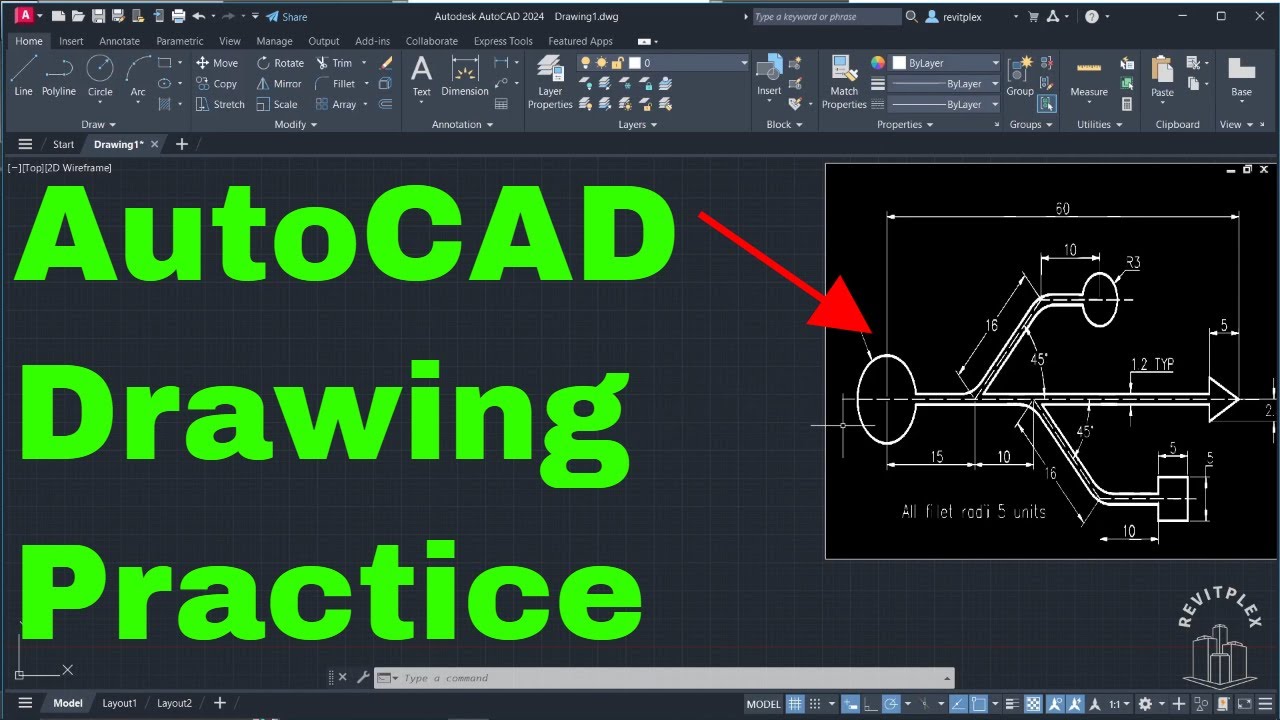Toggle the drawing grid display

pos(795,704)
